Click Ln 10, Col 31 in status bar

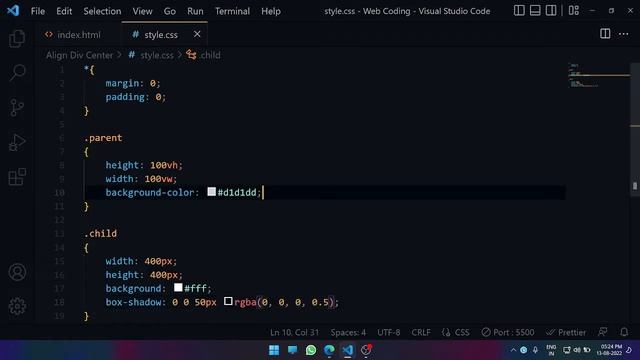294,332
